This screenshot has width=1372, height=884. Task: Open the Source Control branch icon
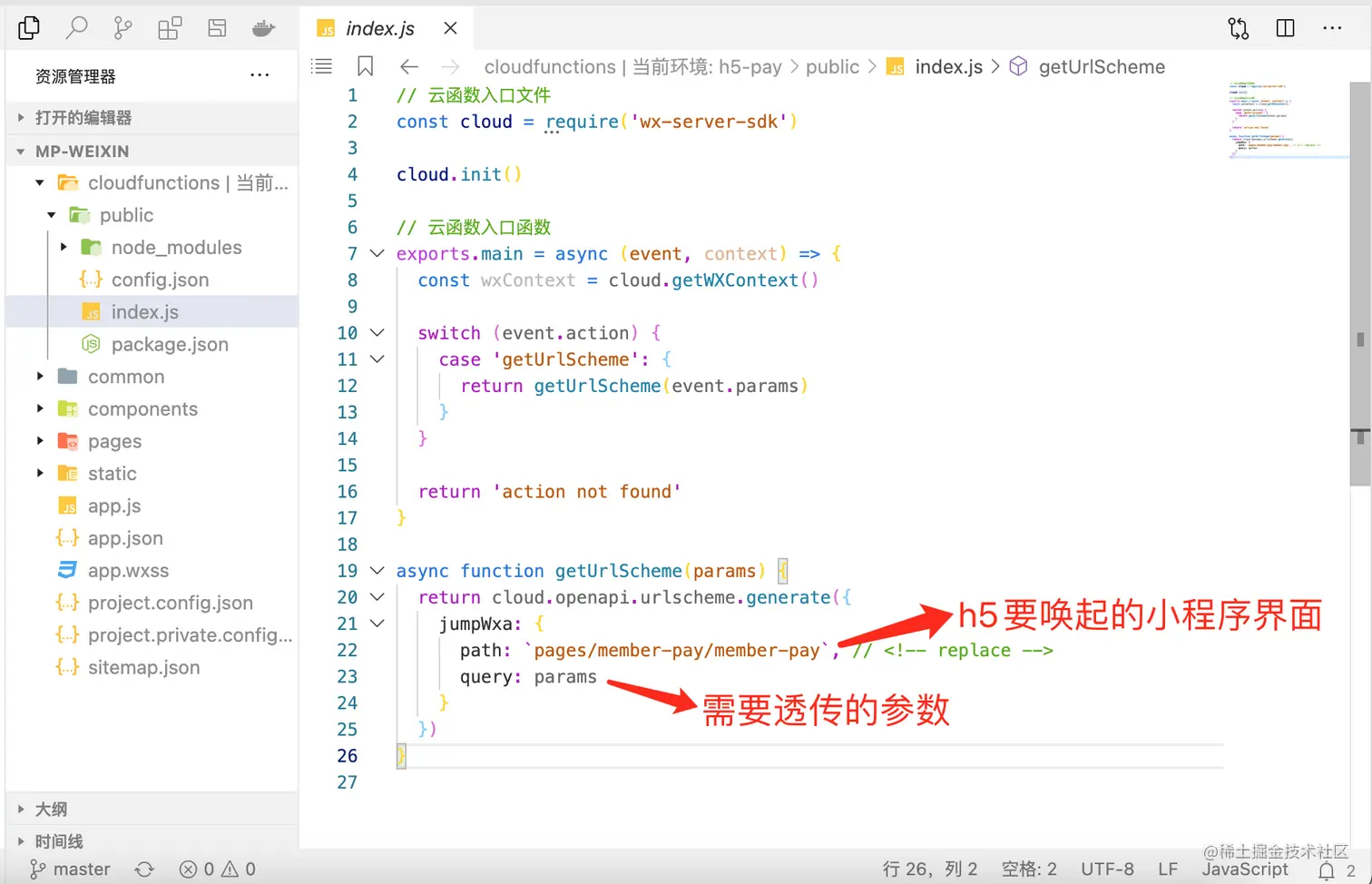tap(122, 28)
